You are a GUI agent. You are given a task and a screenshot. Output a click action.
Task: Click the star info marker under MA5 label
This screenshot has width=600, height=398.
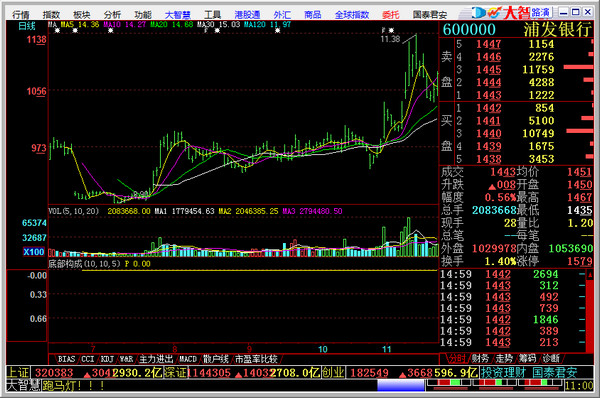click(75, 30)
